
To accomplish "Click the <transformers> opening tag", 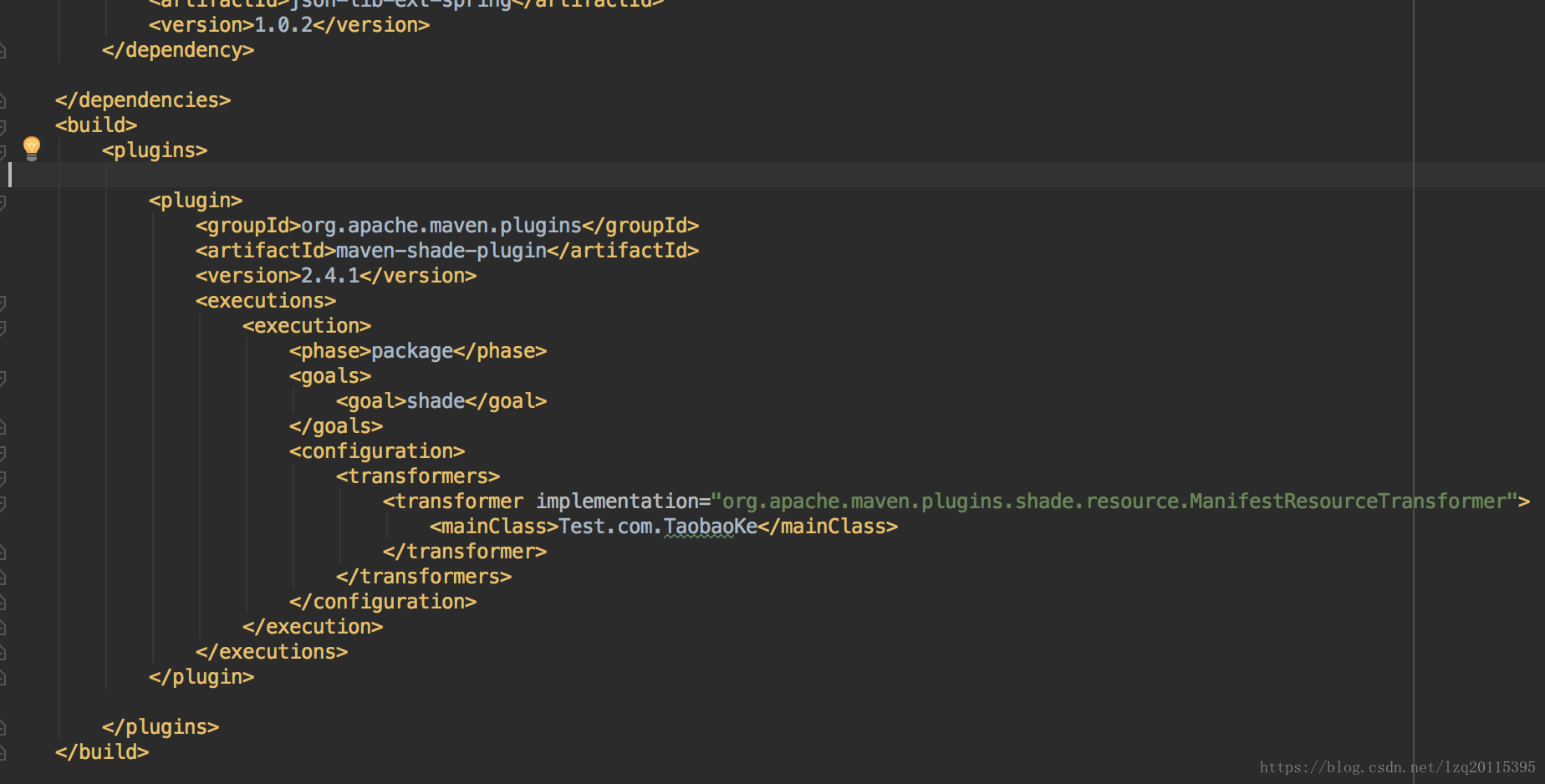I will (418, 476).
